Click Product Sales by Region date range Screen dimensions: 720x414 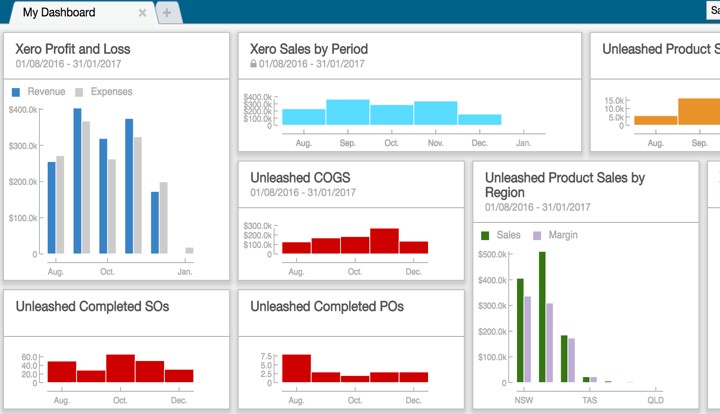538,207
